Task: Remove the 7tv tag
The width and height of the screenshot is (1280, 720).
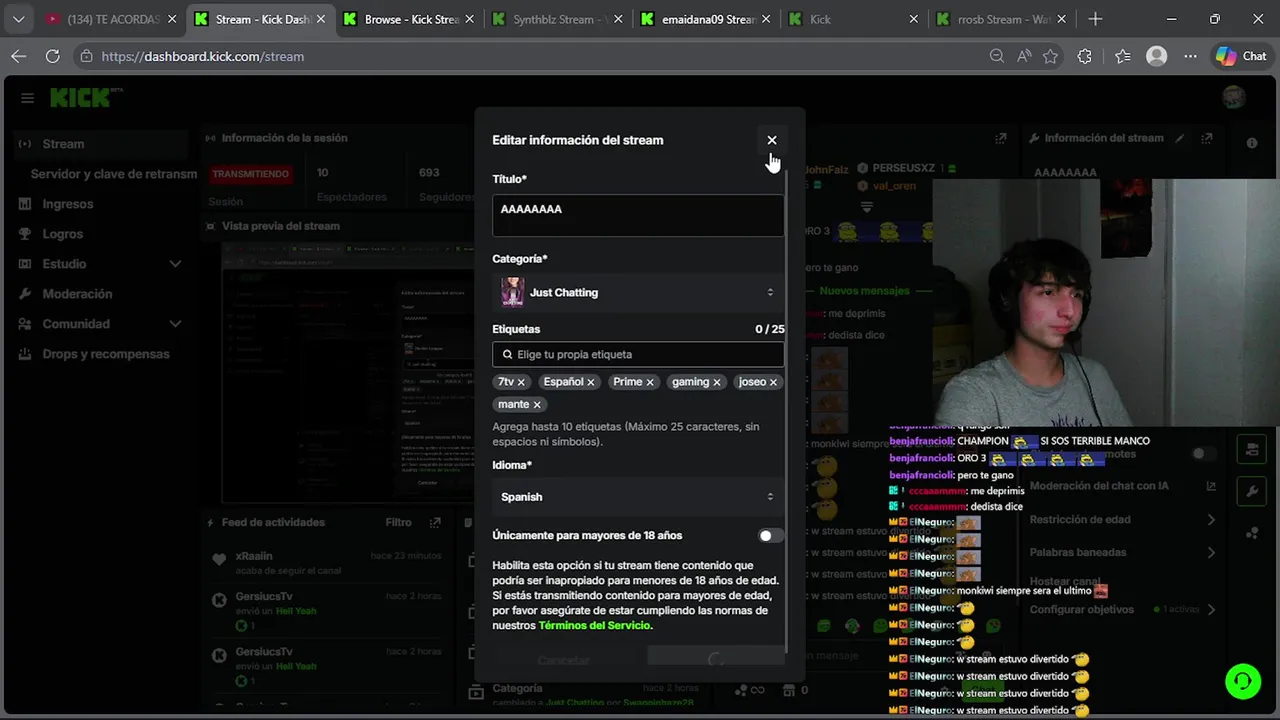Action: (x=521, y=382)
